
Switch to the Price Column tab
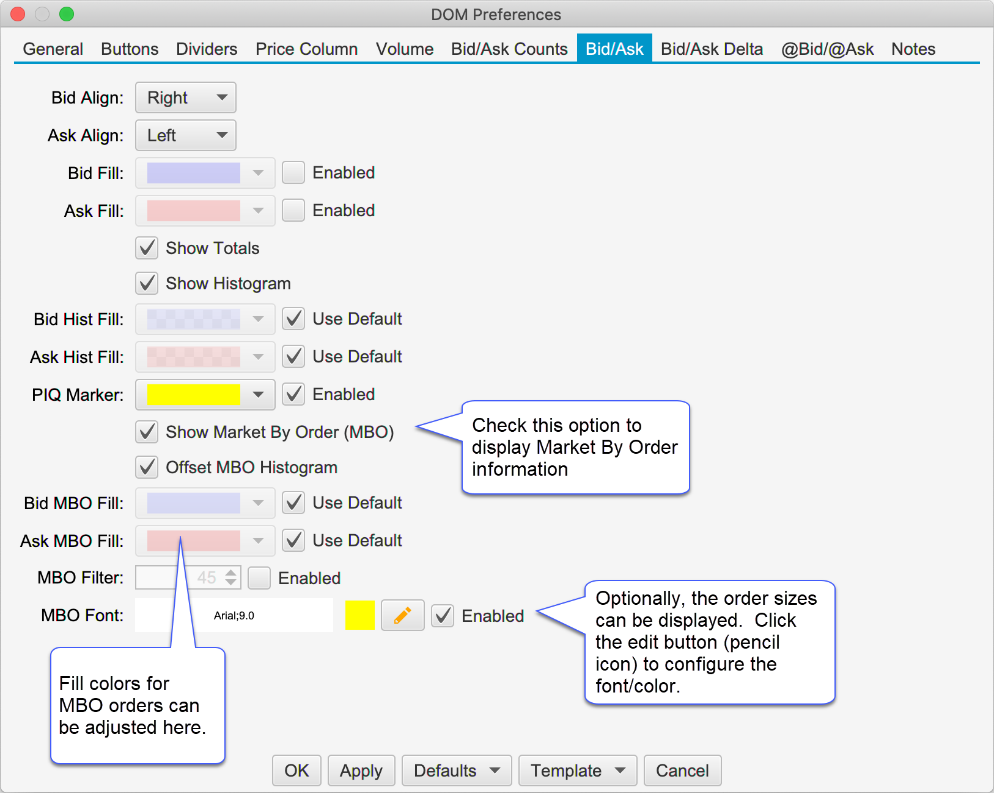point(306,49)
